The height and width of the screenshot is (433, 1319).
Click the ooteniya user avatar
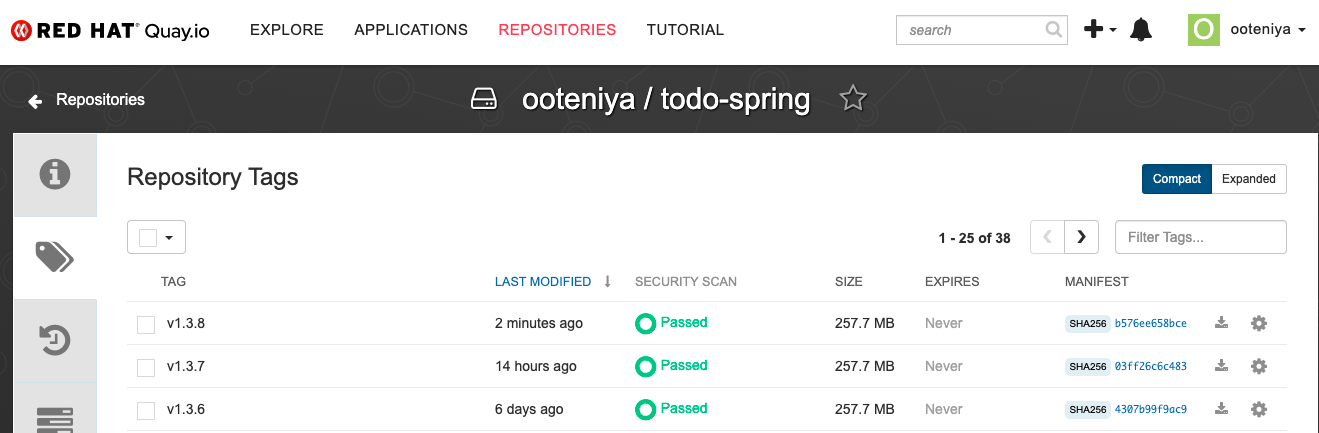[1204, 30]
